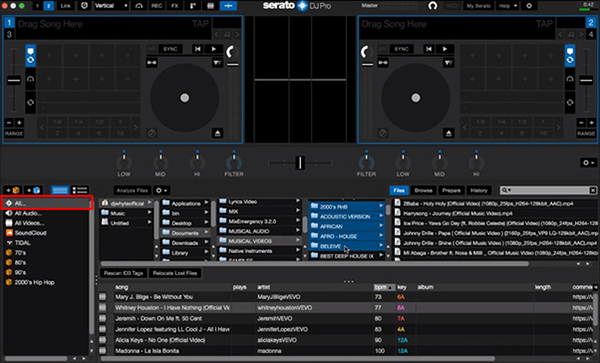Click the eject icon on deck 2

pos(448,133)
